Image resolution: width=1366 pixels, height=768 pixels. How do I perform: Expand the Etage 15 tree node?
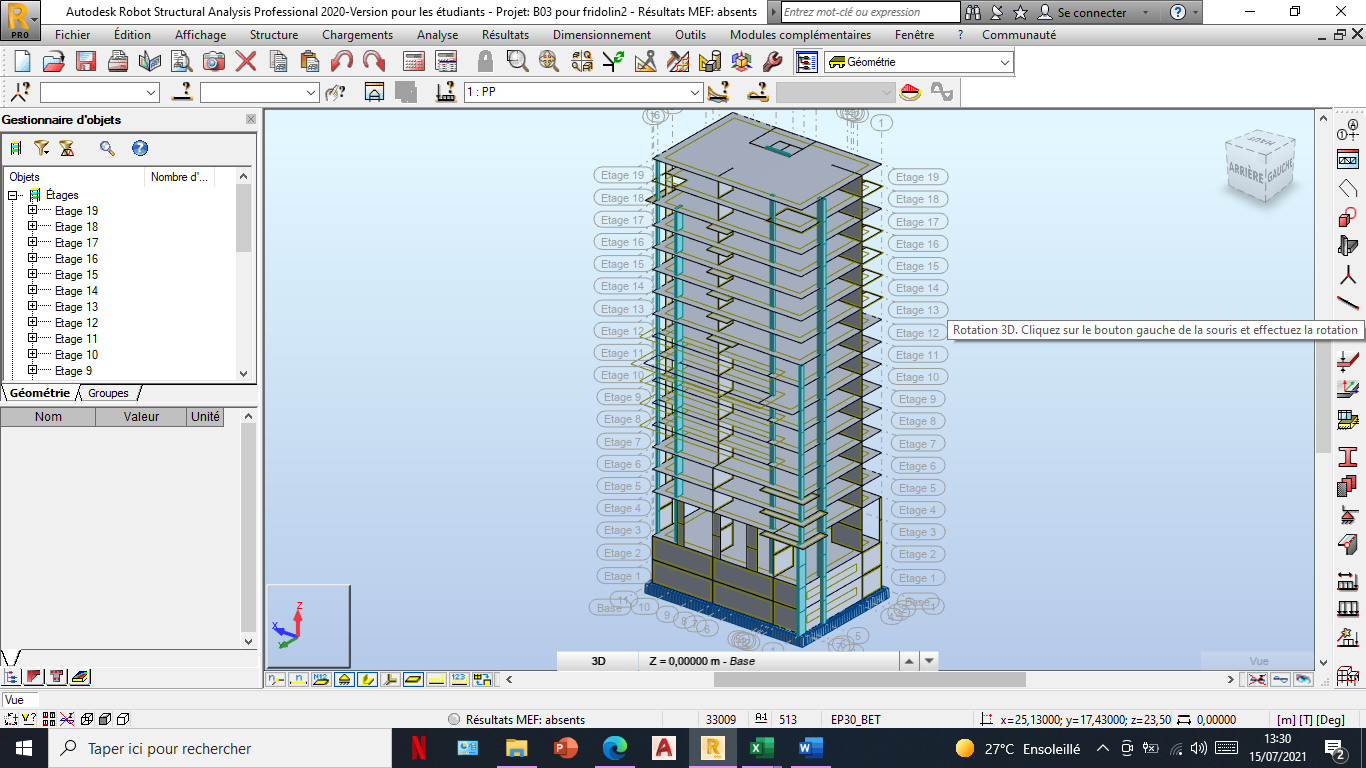32,275
